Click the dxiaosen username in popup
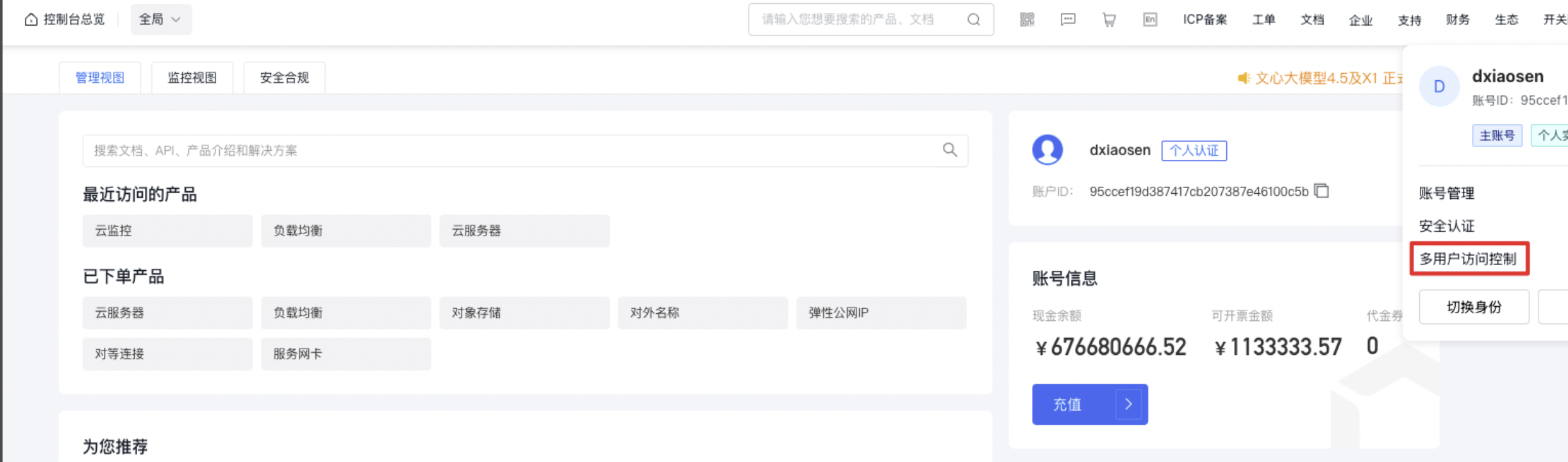The image size is (1568, 462). (x=1508, y=76)
